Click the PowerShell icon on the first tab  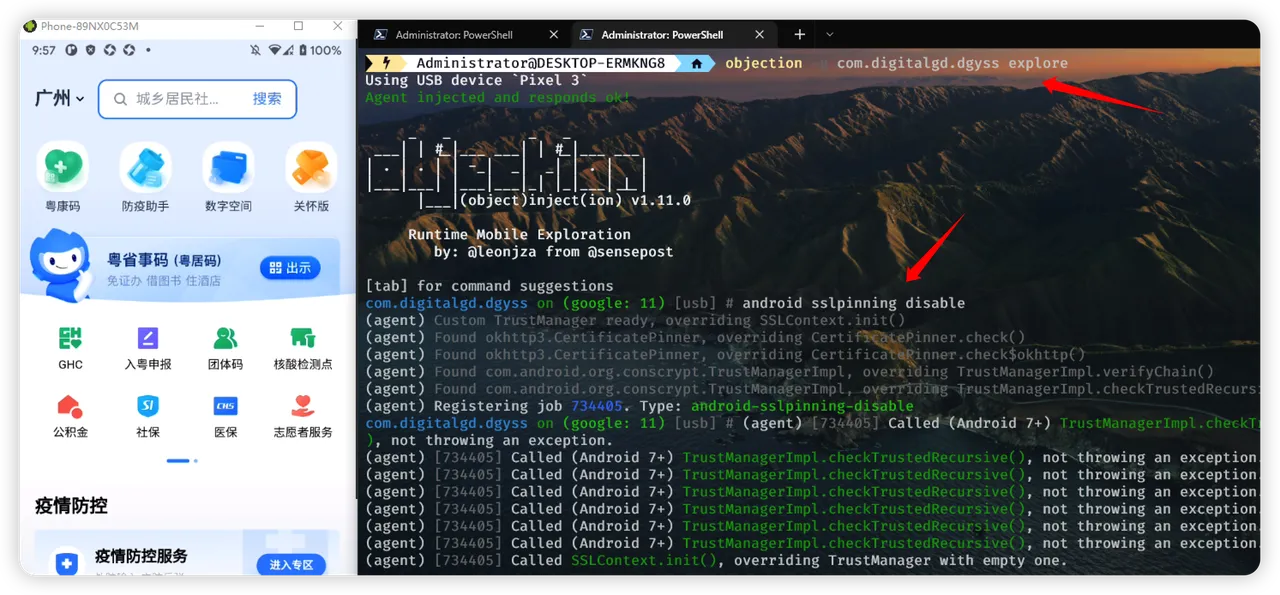tap(379, 35)
